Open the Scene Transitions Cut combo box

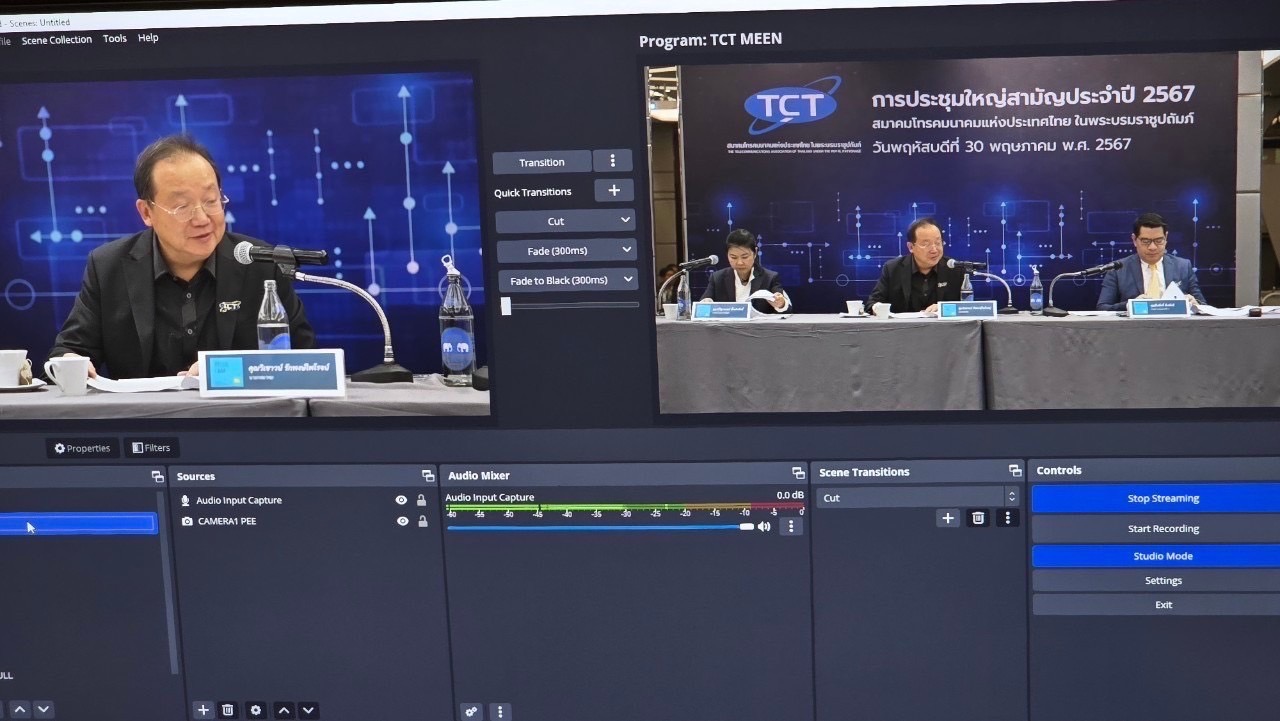pos(917,497)
